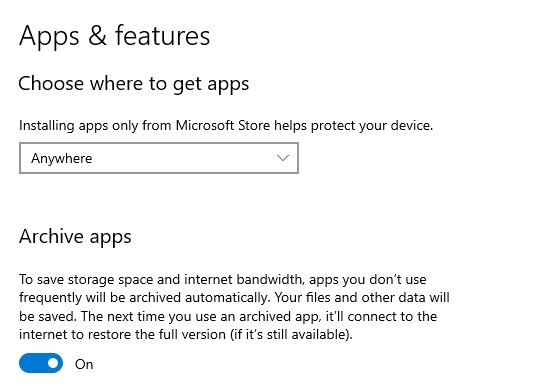This screenshot has width=534, height=388.
Task: Click the text Your files and other data
Action: click(350, 298)
